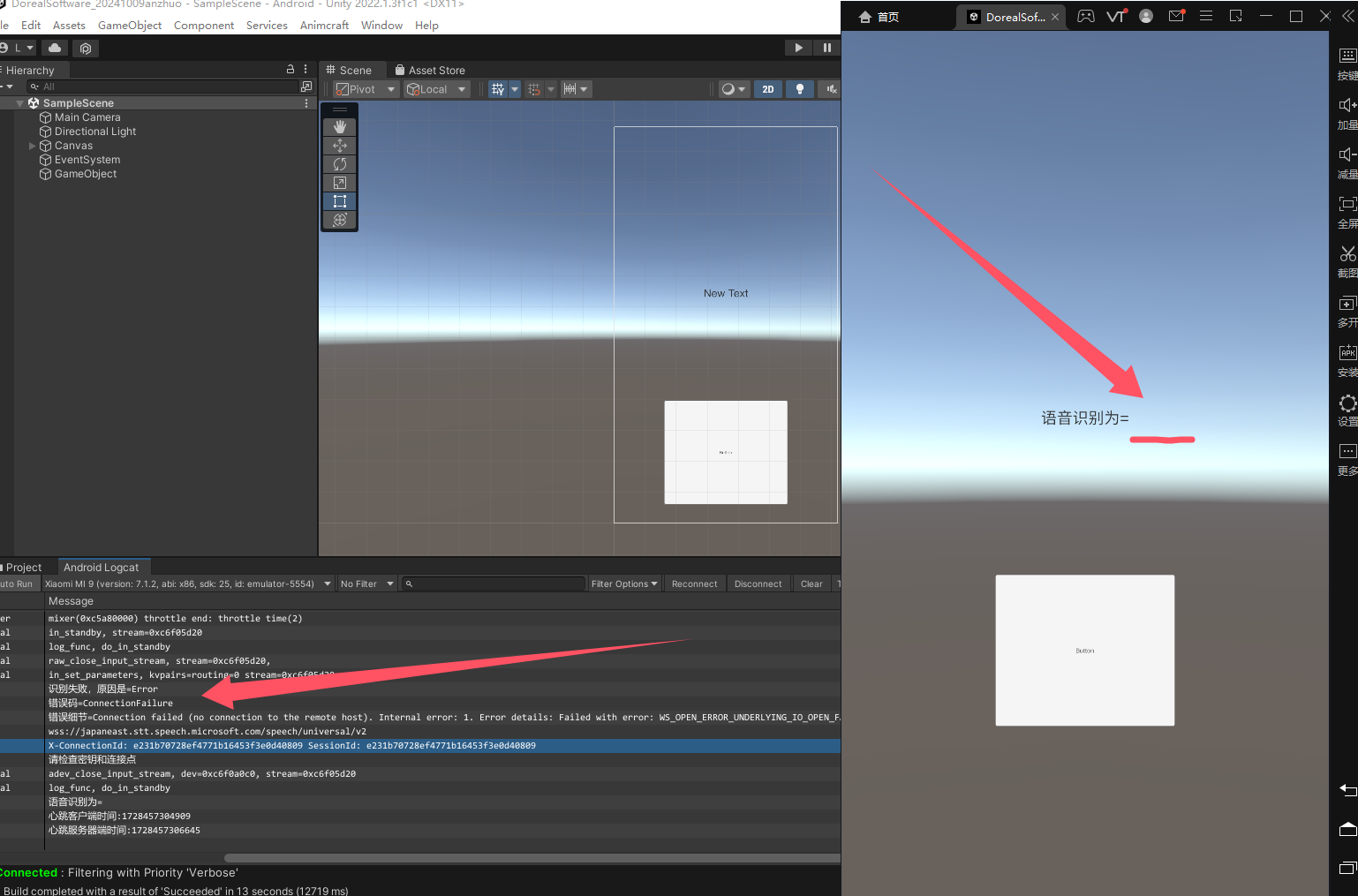
Task: Open Hierarchy panel three-dot options menu
Action: click(306, 69)
